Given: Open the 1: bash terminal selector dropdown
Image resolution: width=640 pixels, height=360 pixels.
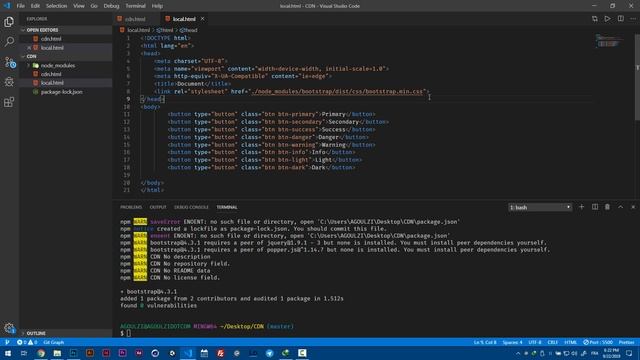Looking at the screenshot, I should 540,207.
